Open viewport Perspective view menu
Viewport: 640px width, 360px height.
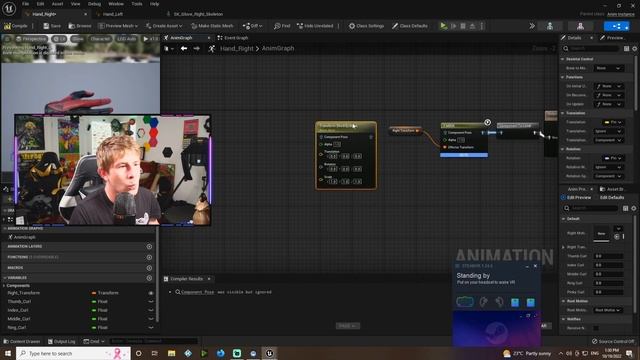[31, 39]
